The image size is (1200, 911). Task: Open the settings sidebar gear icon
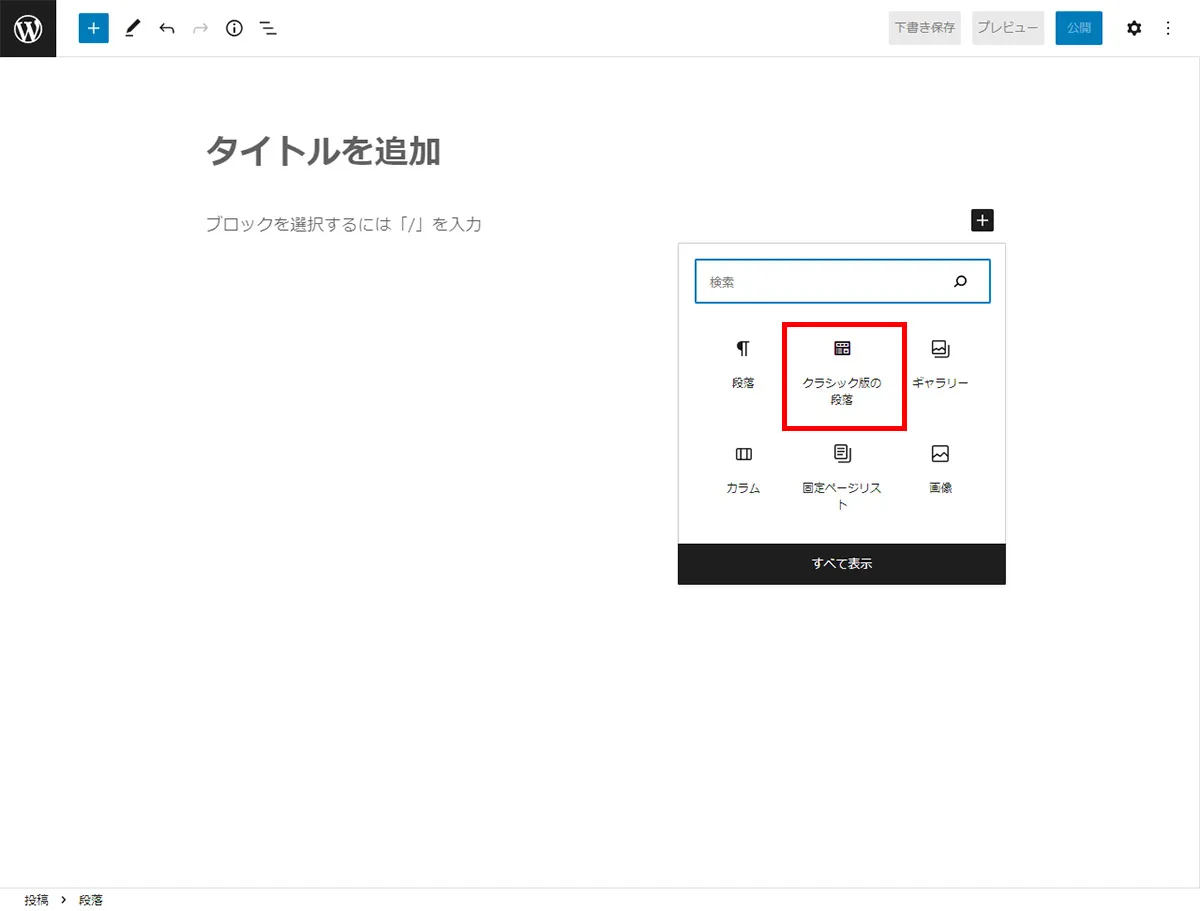(1134, 28)
